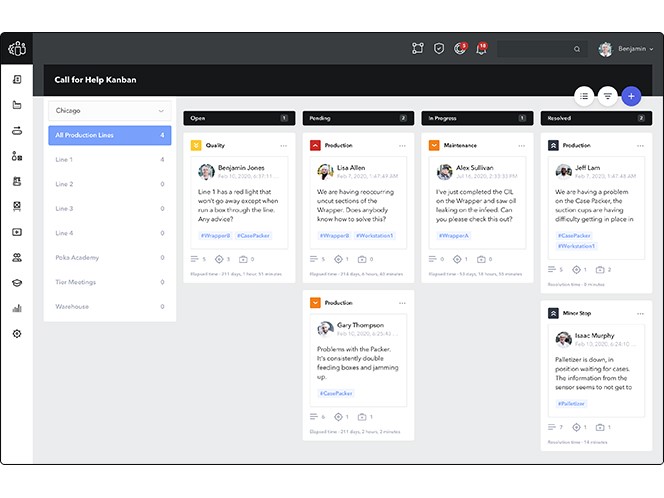Select Line 2 in sidebar list
Viewport: 664px width, 498px height.
click(110, 184)
